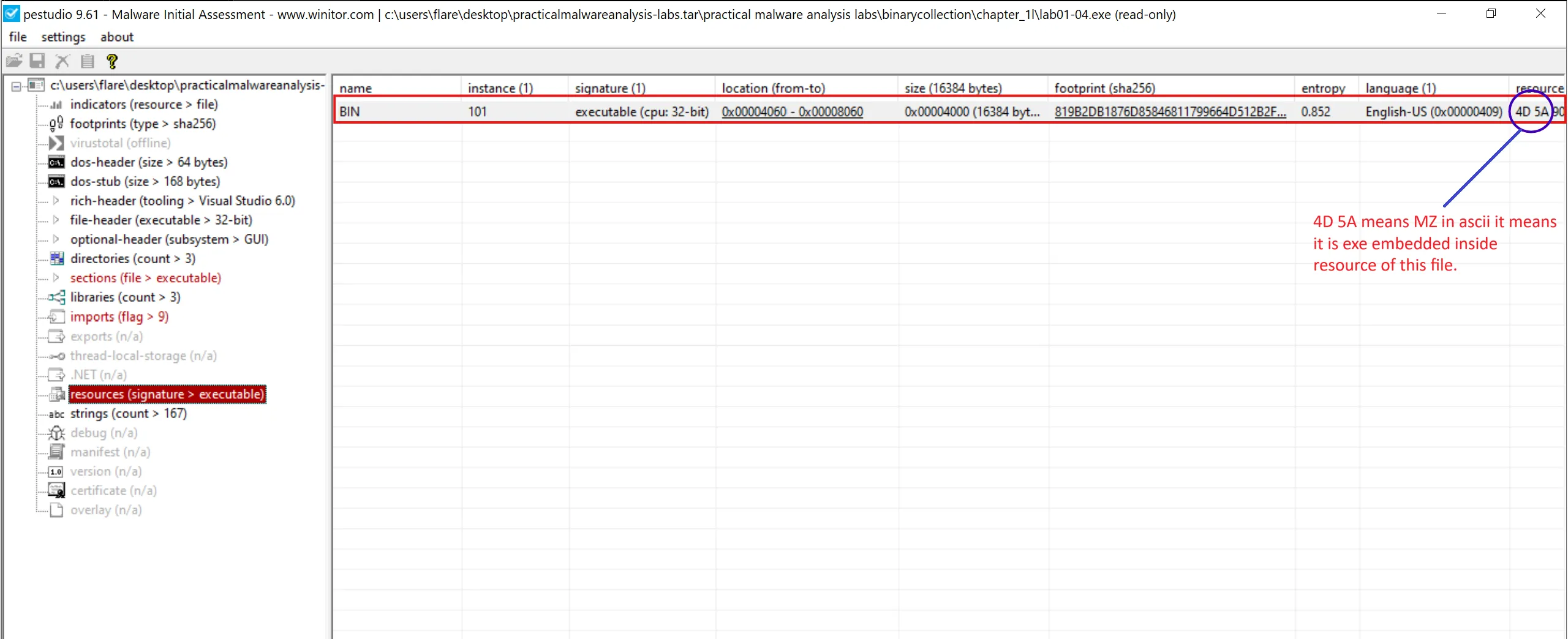Click the sha256 footprint hash link

pyautogui.click(x=1169, y=112)
